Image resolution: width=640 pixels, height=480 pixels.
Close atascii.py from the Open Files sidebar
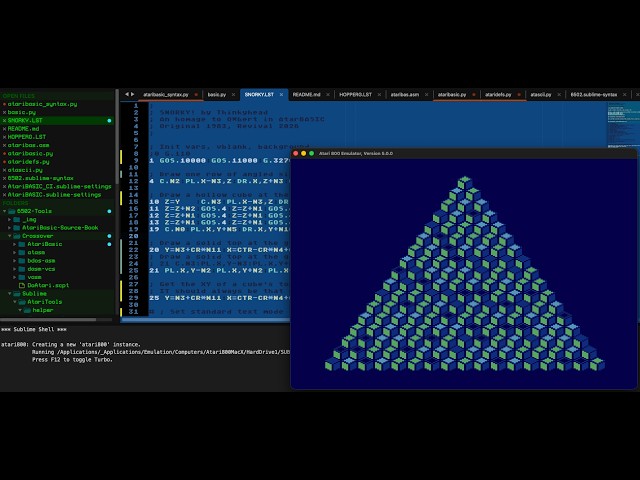4,170
